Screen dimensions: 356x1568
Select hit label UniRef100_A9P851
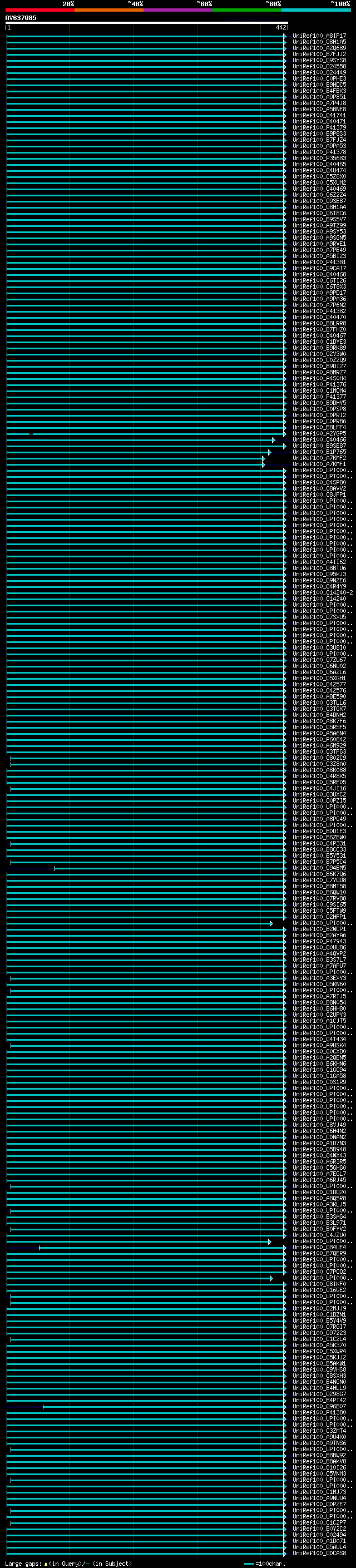(x=319, y=97)
